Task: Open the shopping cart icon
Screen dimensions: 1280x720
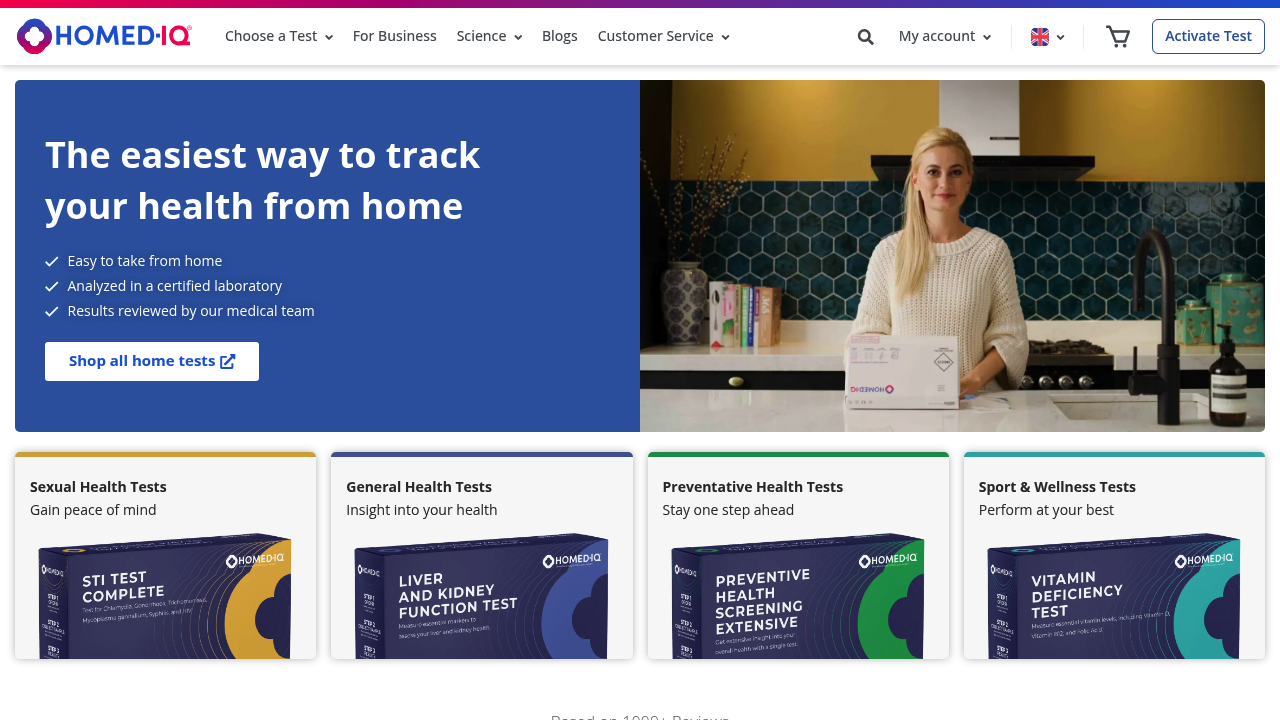Action: point(1117,36)
